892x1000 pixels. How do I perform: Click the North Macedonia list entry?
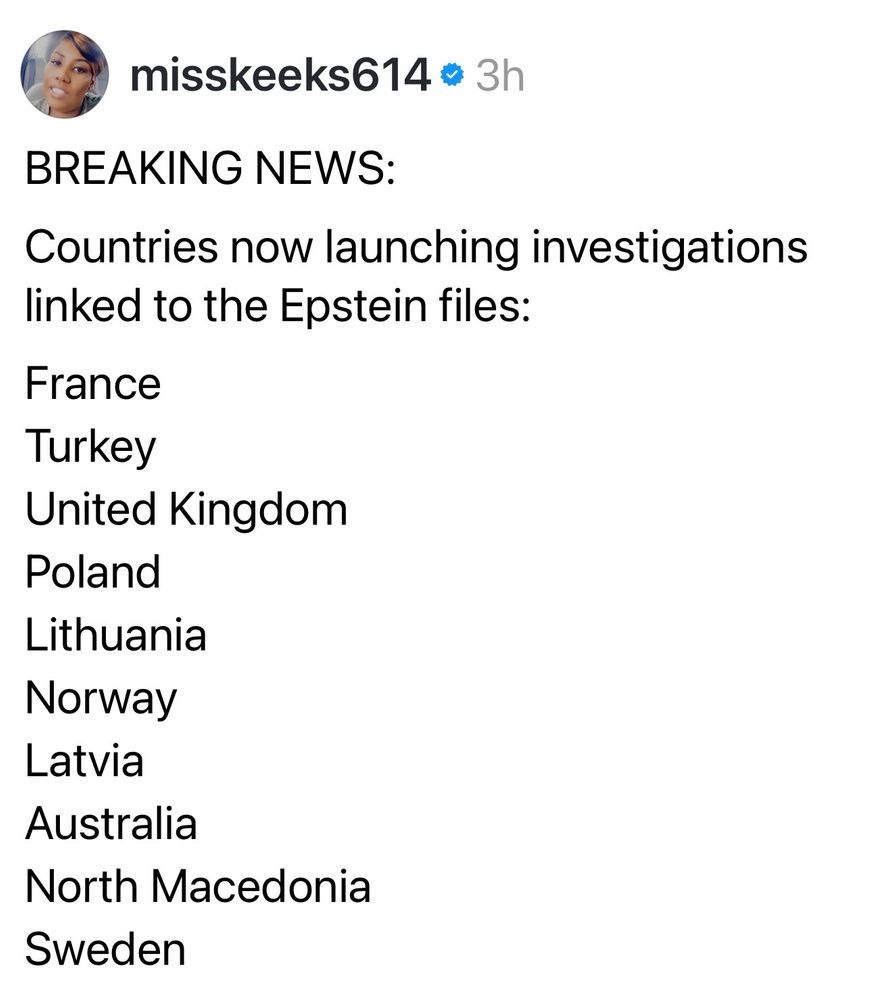pyautogui.click(x=197, y=888)
